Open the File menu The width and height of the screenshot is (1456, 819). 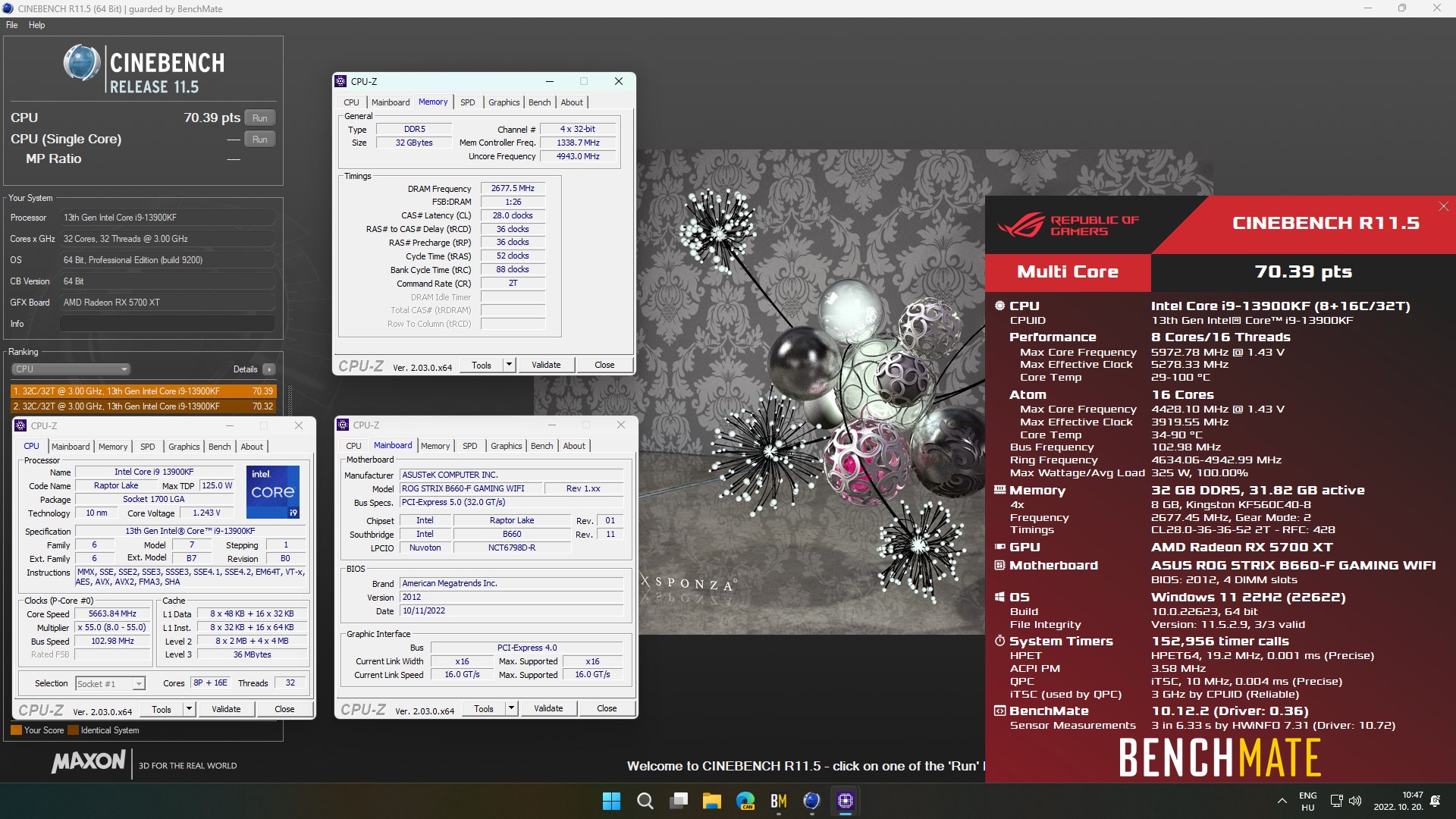click(x=12, y=25)
